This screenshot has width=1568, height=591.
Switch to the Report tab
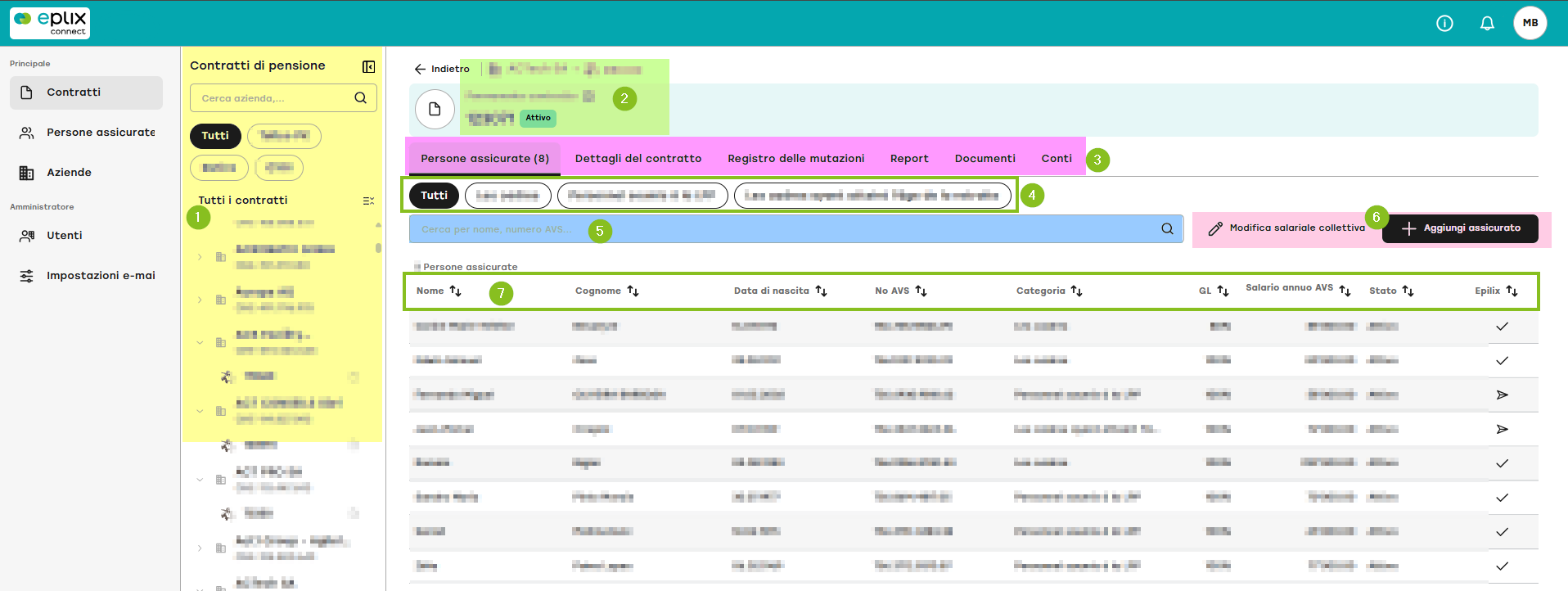point(909,159)
